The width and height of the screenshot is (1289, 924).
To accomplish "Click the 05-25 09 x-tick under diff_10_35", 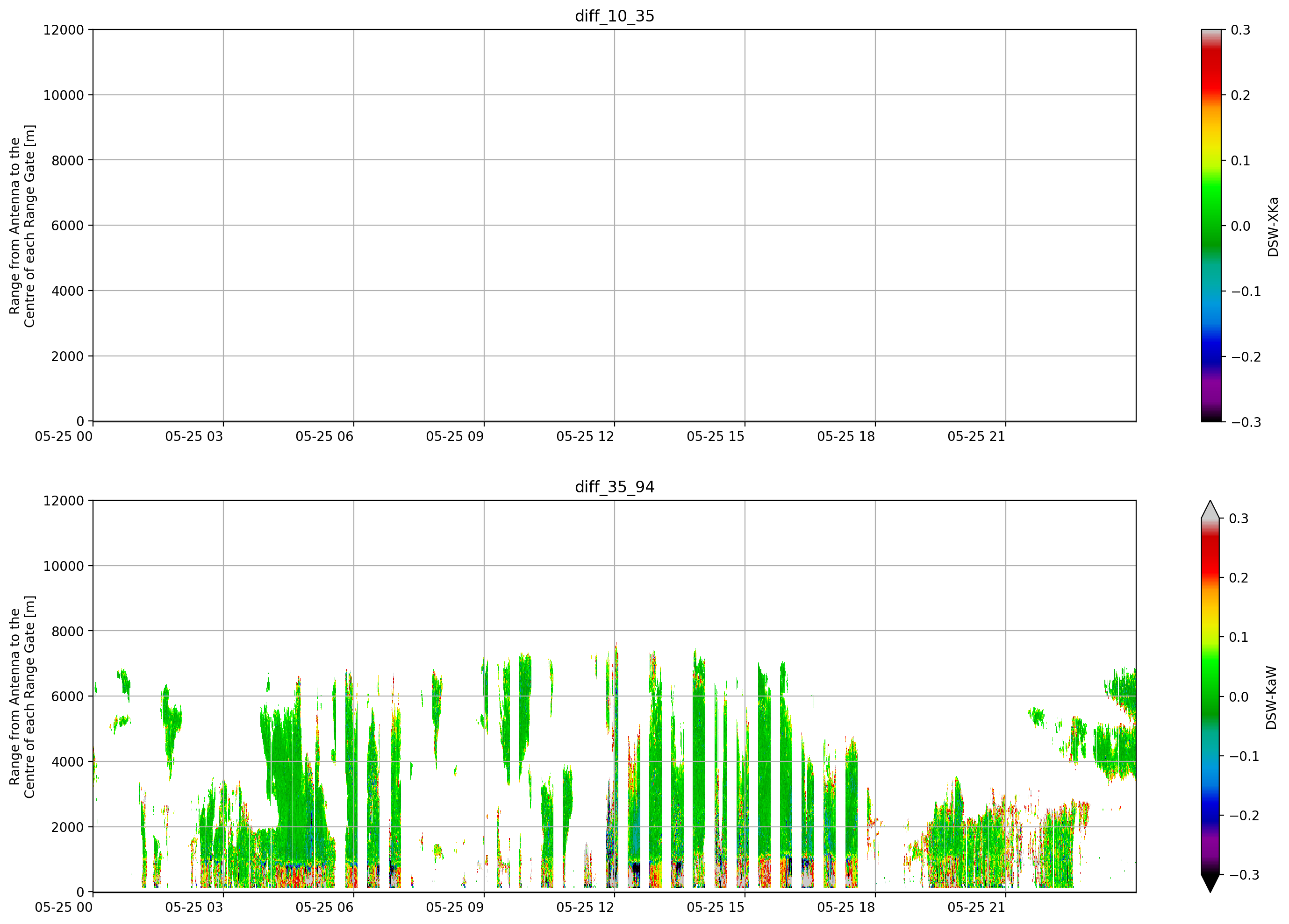I will tap(455, 436).
